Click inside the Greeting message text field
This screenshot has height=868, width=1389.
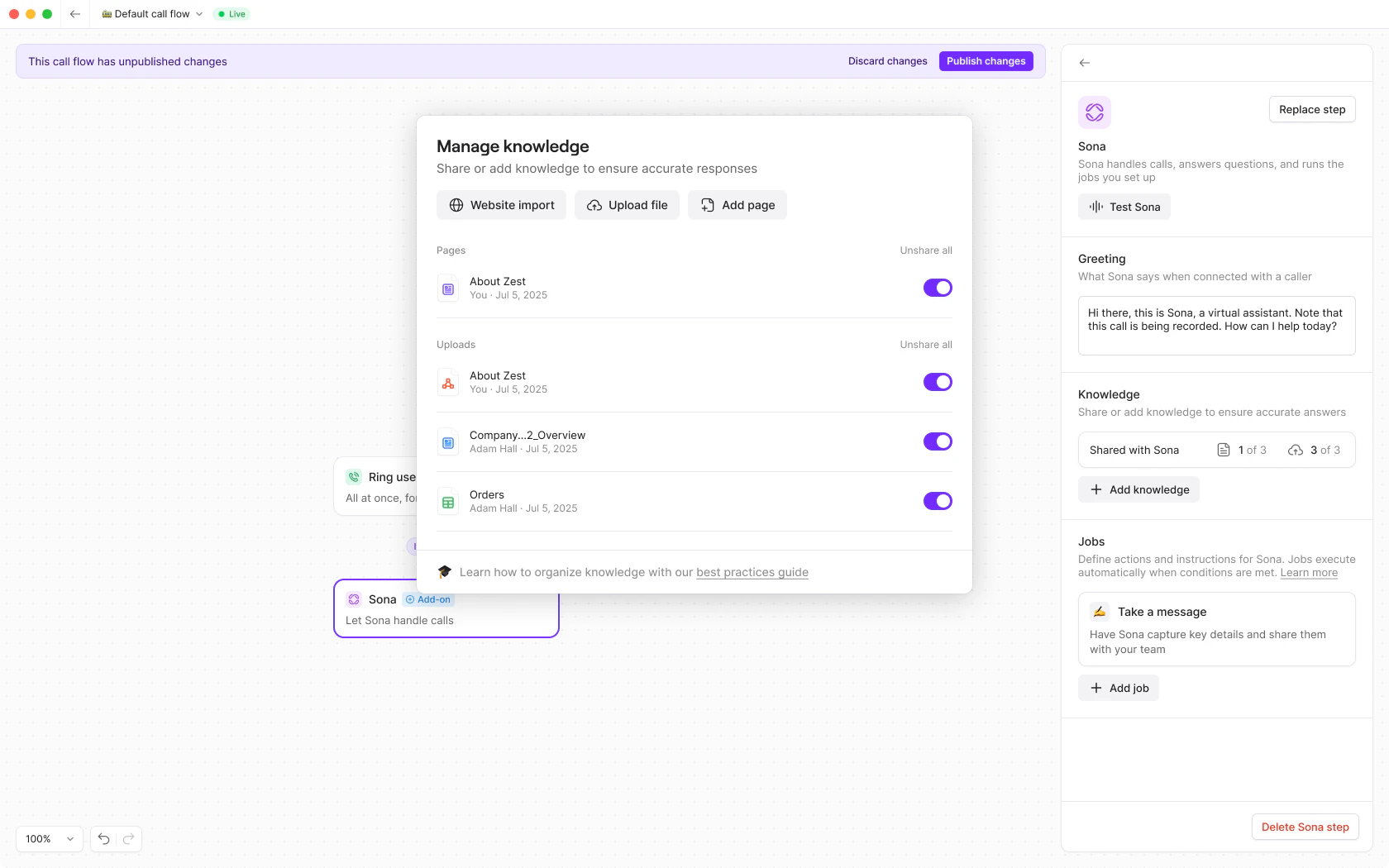[1215, 325]
